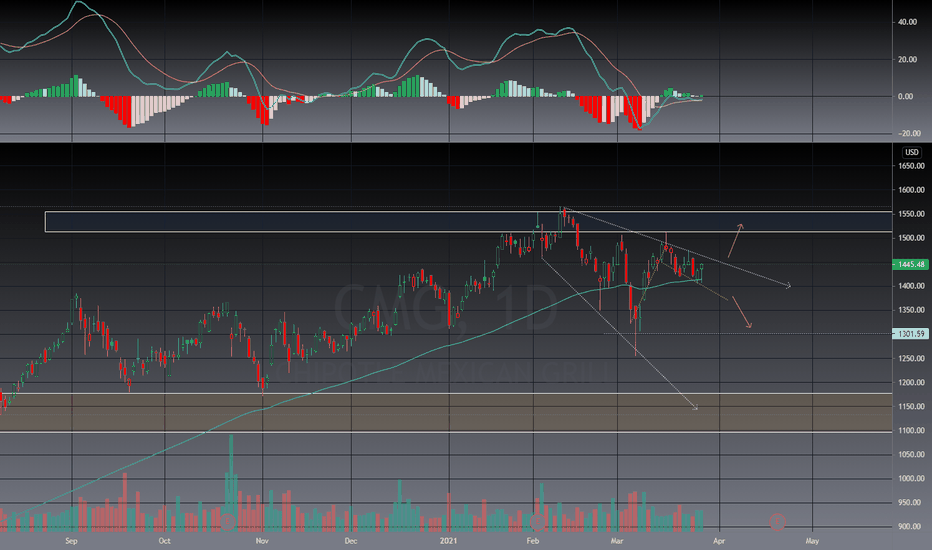Viewport: 932px width, 550px height.
Task: Click the 1150.00 price axis label
Action: click(x=911, y=406)
